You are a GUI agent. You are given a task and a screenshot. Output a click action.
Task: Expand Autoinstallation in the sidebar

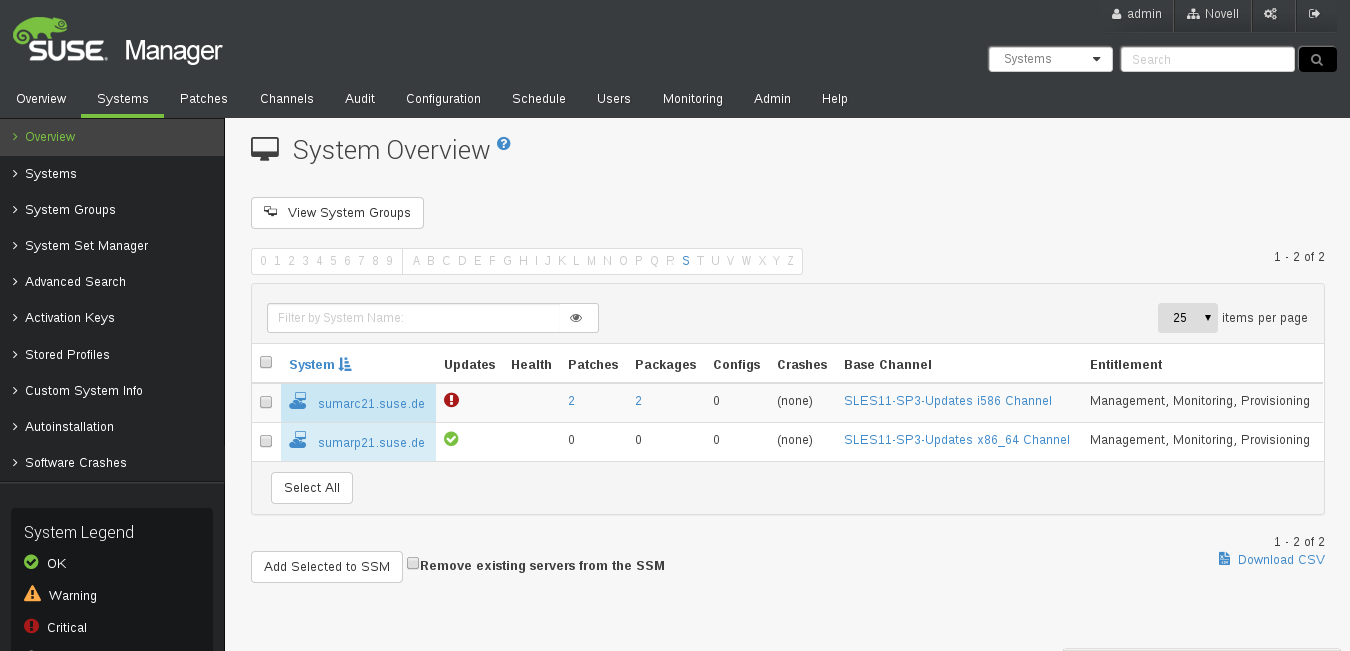[x=112, y=427]
